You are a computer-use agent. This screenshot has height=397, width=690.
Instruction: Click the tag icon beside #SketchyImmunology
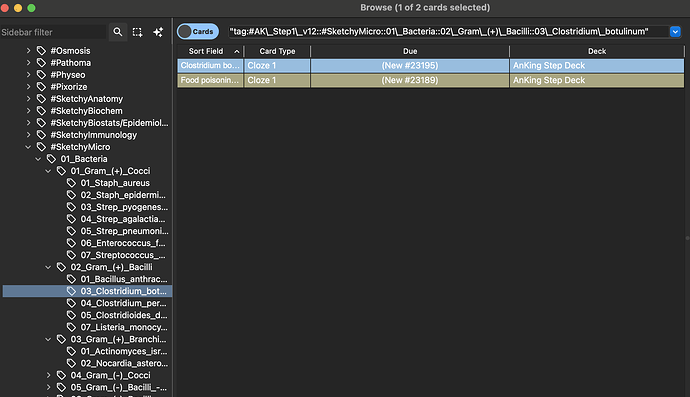pyautogui.click(x=41, y=135)
